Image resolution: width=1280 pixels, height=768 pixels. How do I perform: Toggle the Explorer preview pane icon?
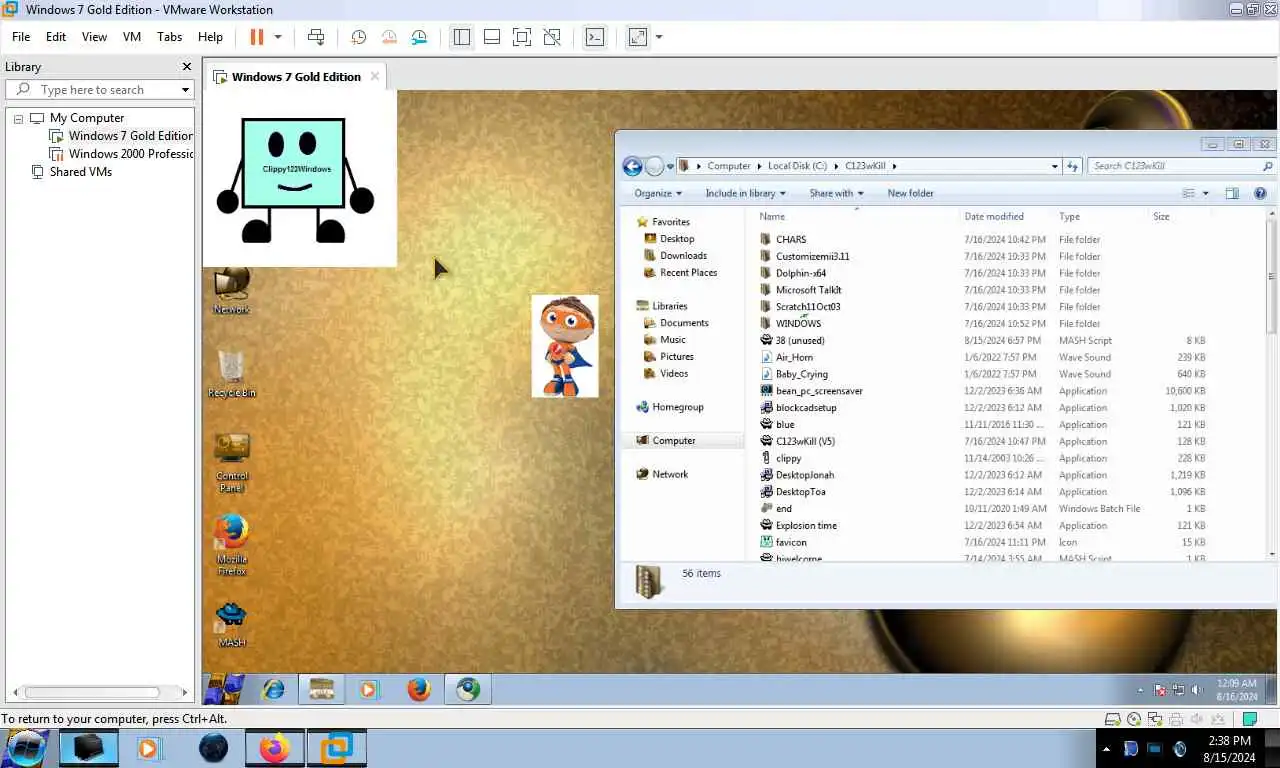(1232, 193)
